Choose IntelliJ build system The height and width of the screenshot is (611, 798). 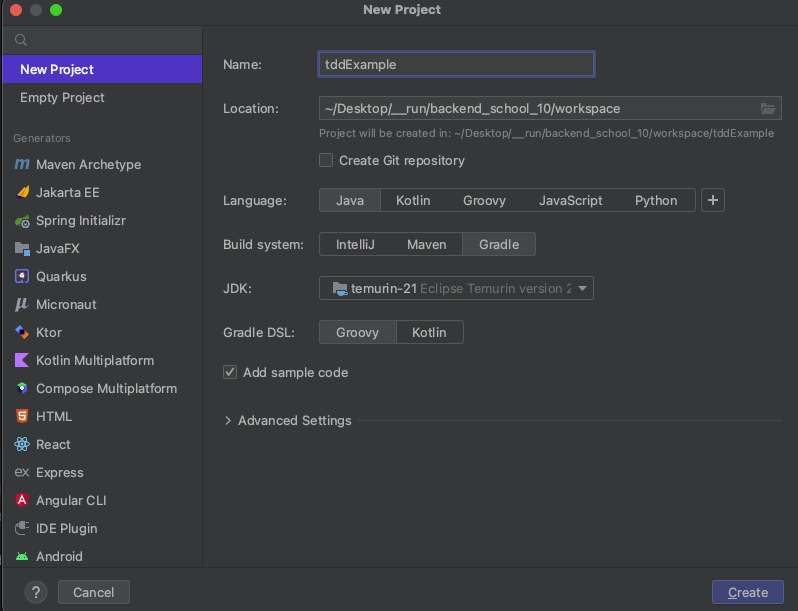coord(355,244)
